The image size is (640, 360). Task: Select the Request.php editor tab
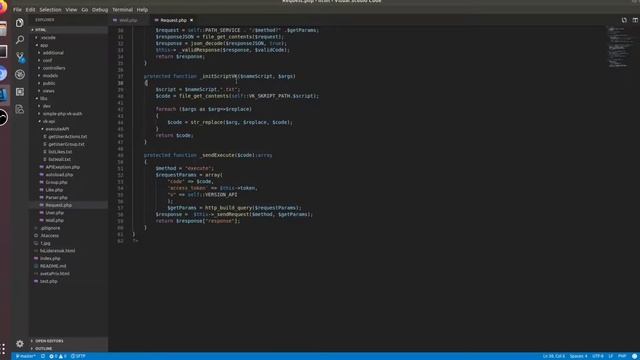(173, 20)
